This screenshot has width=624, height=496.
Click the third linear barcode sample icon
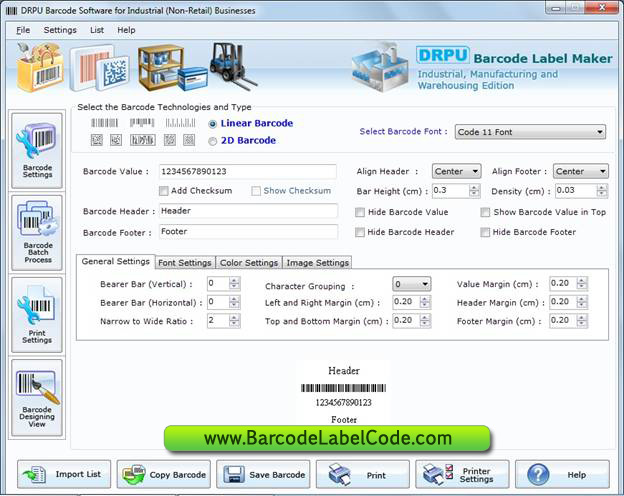(x=180, y=123)
